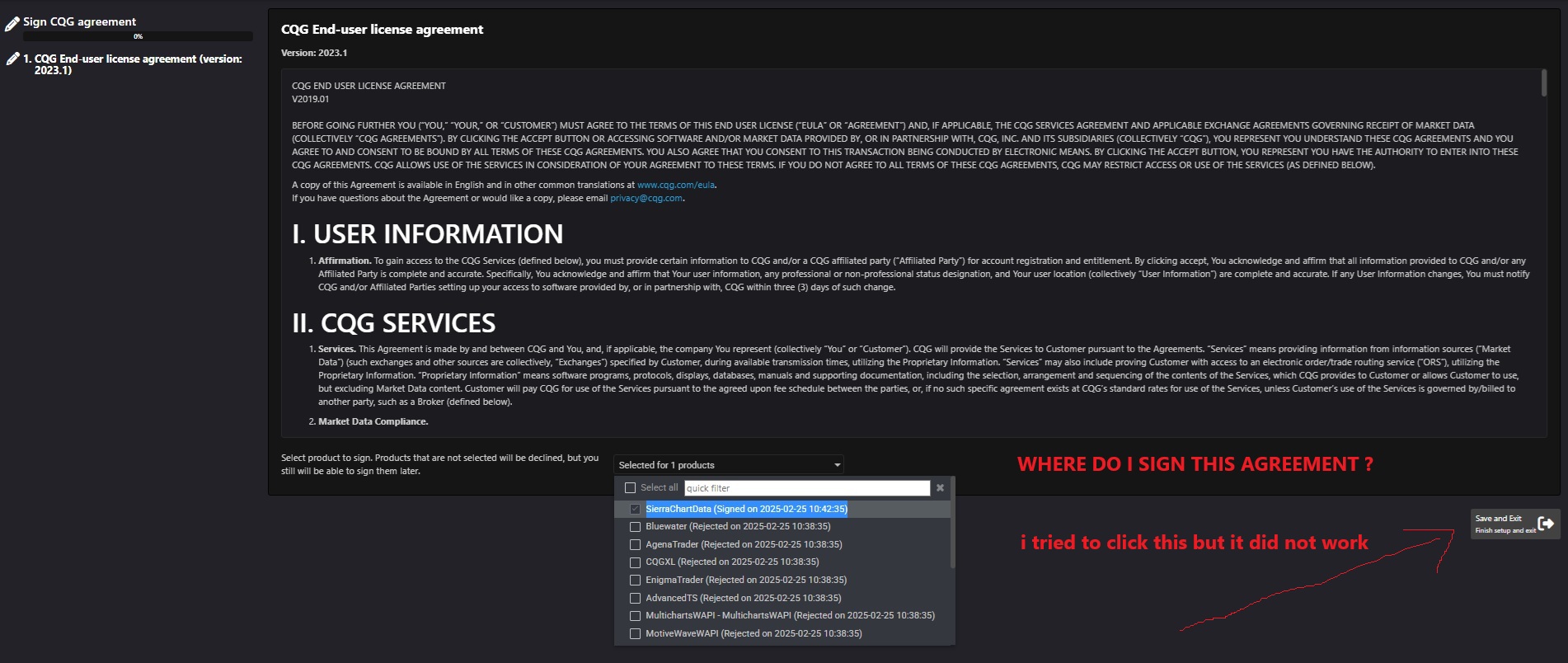Viewport: 1568px width, 663px height.
Task: Click the 'I. USER INFORMATION' heading
Action: point(427,234)
